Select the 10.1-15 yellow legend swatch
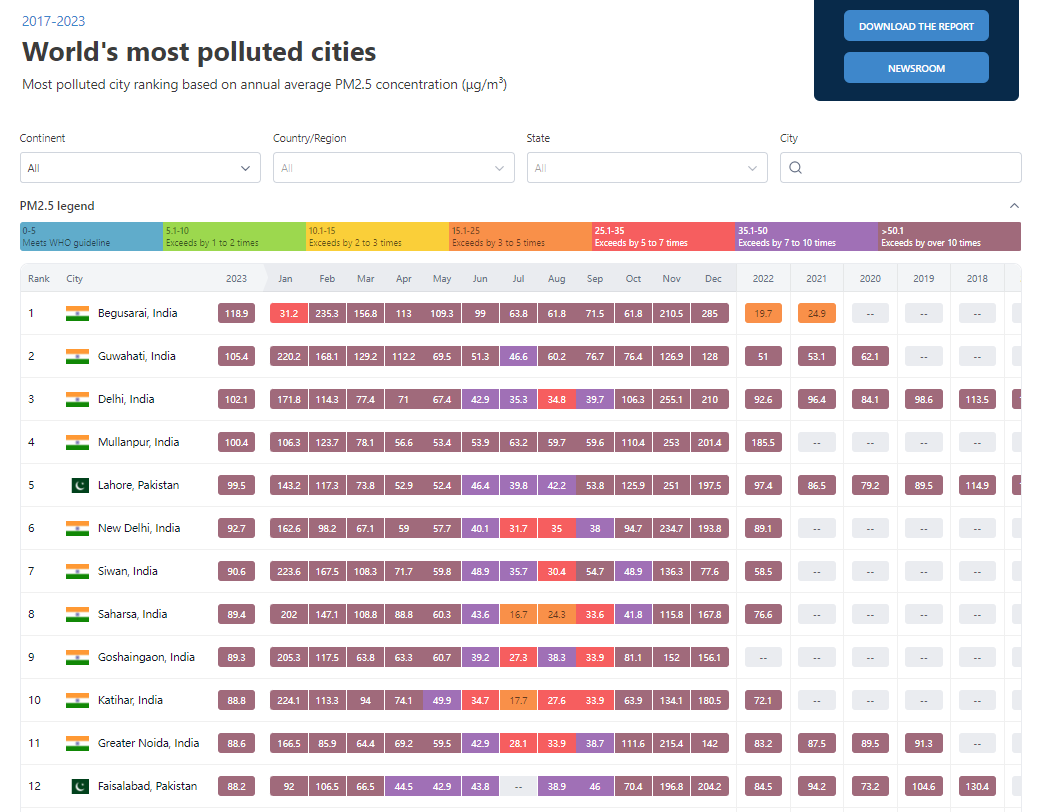Viewport: 1038px width, 812px height. pos(377,237)
